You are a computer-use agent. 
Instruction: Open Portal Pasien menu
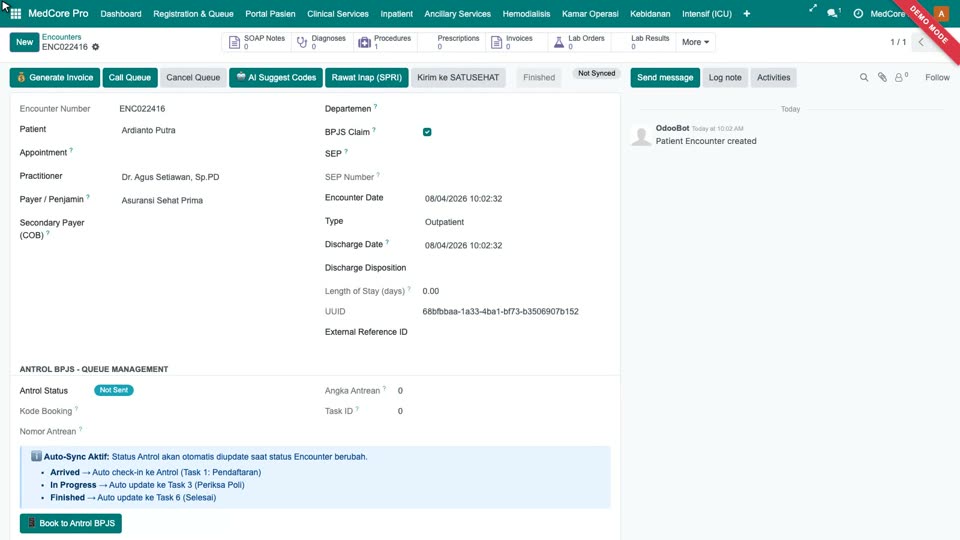pyautogui.click(x=270, y=13)
